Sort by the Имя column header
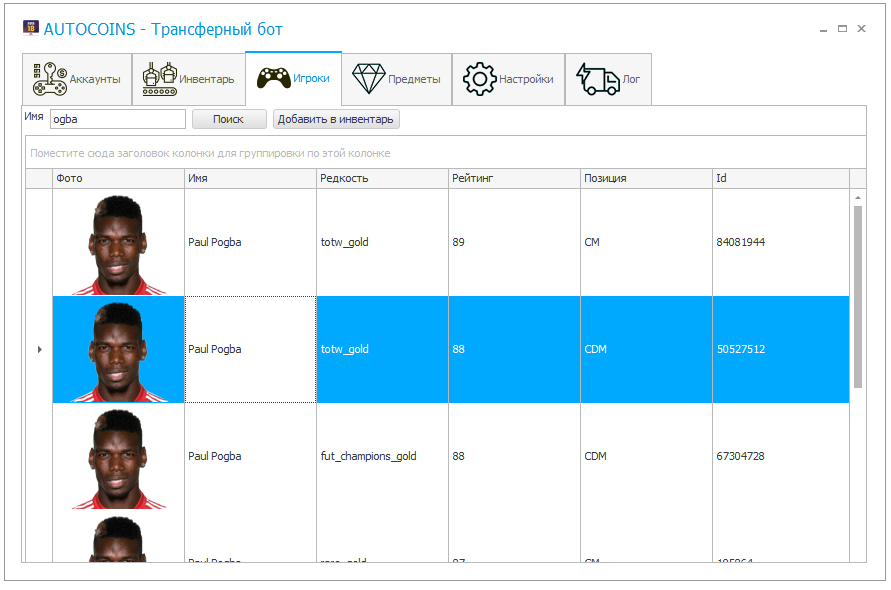The width and height of the screenshot is (891, 590). (x=251, y=178)
